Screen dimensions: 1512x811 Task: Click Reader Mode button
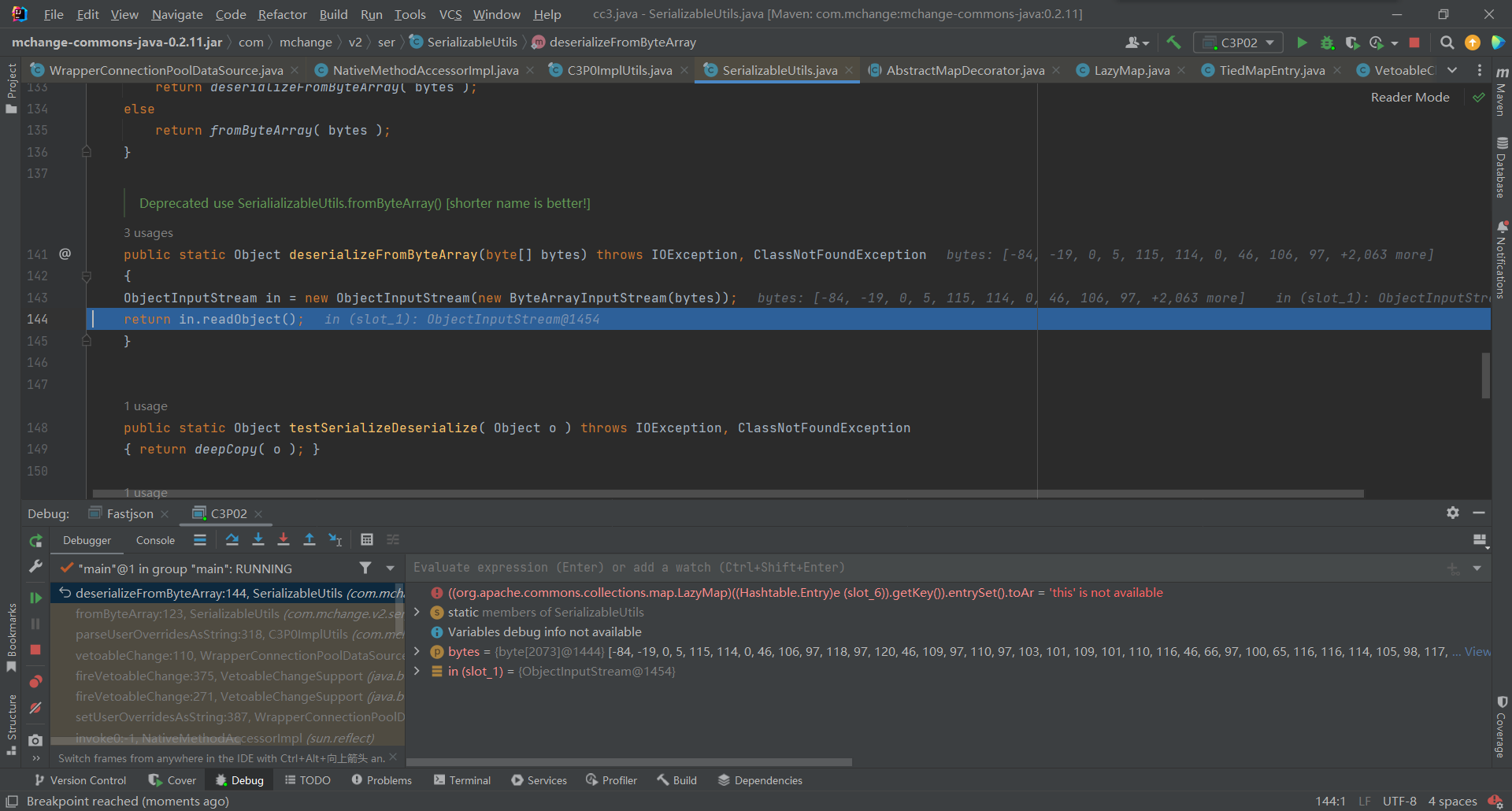coord(1410,97)
